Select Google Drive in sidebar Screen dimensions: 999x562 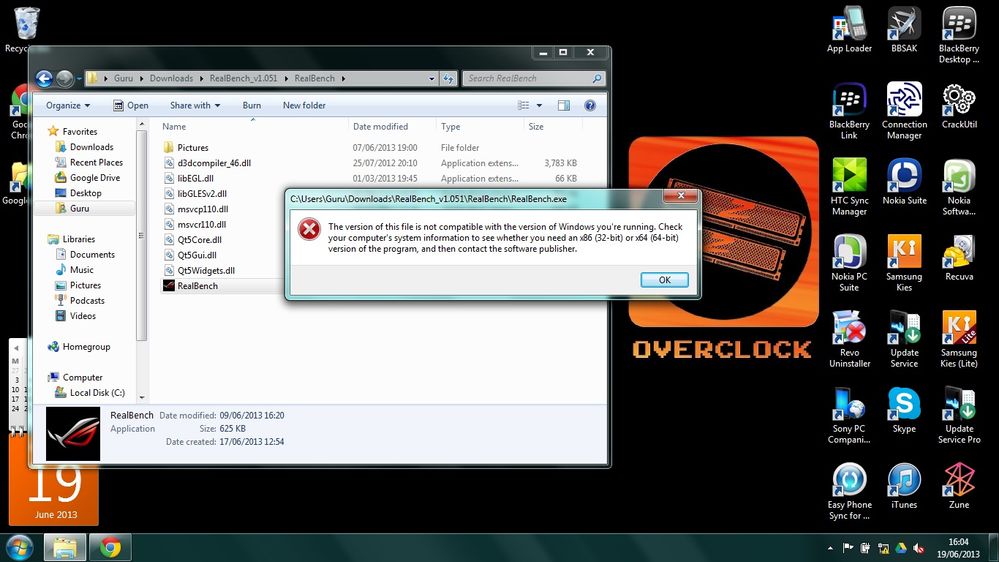pos(94,177)
